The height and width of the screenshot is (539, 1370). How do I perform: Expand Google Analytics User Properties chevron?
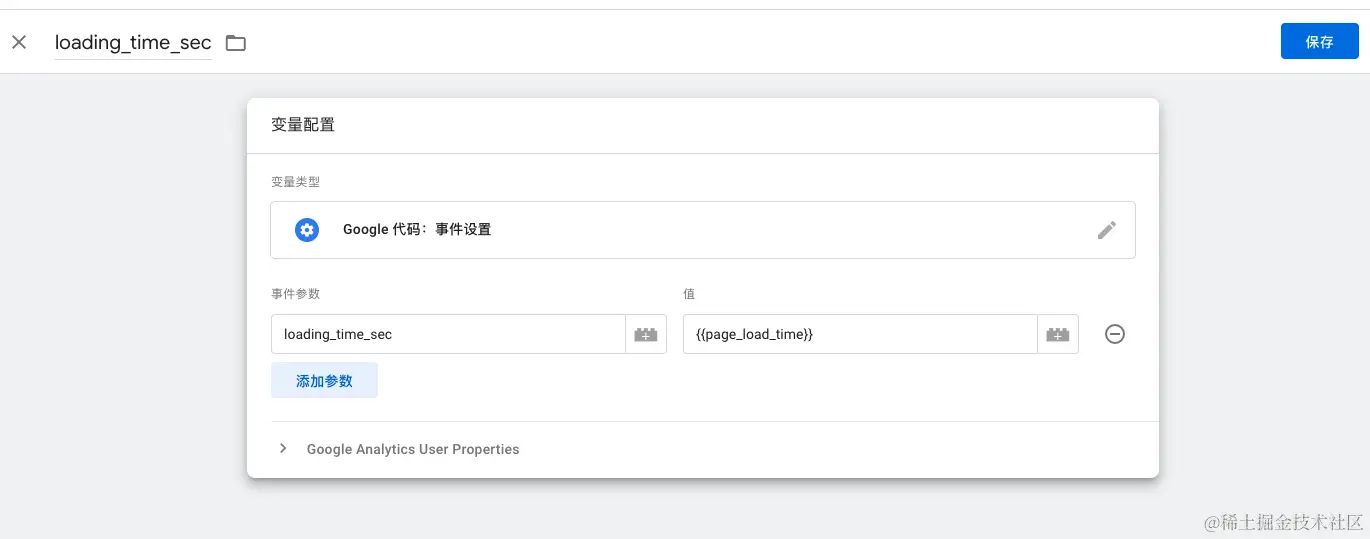pos(283,449)
